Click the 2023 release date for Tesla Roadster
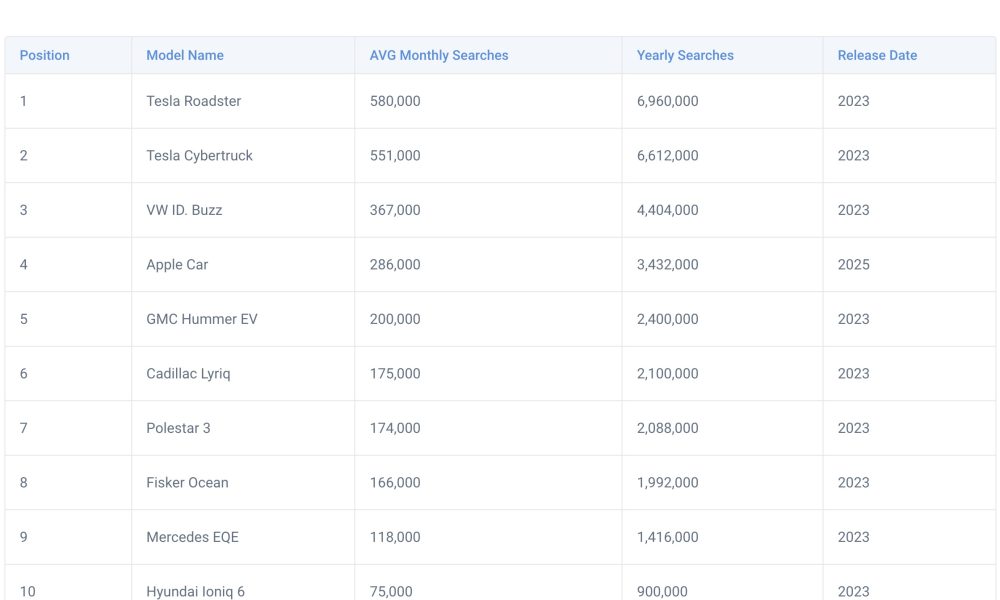Viewport: 1000px width, 600px height. (x=853, y=101)
